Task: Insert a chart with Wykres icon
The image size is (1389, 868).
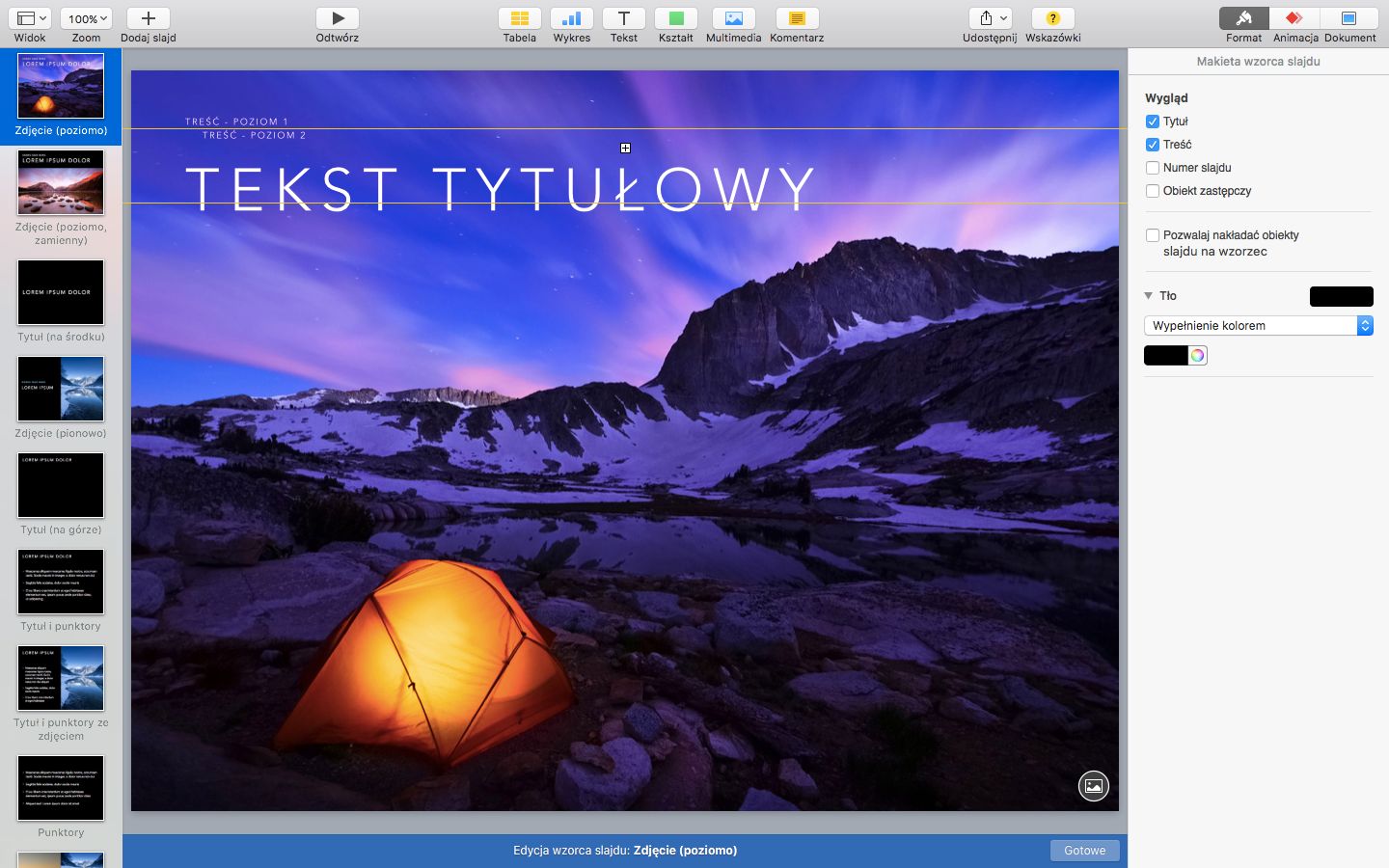Action: [x=572, y=18]
